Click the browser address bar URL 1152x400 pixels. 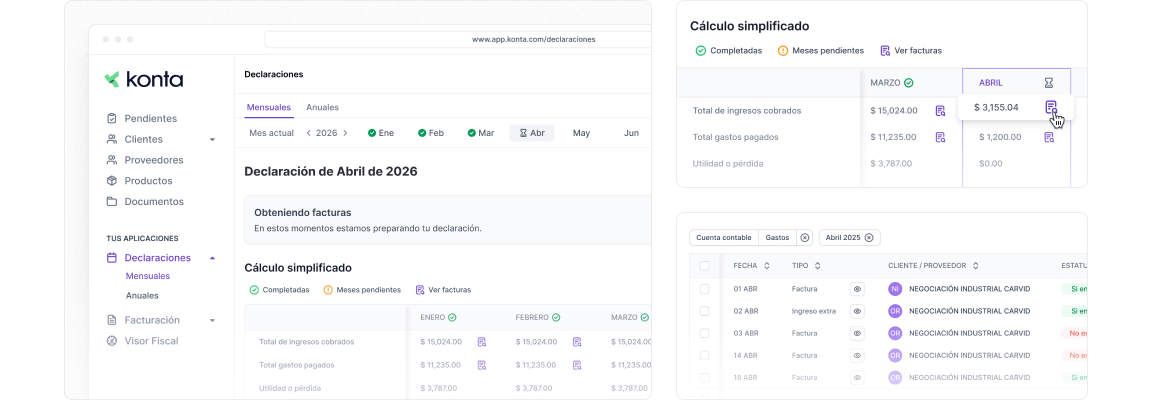533,40
